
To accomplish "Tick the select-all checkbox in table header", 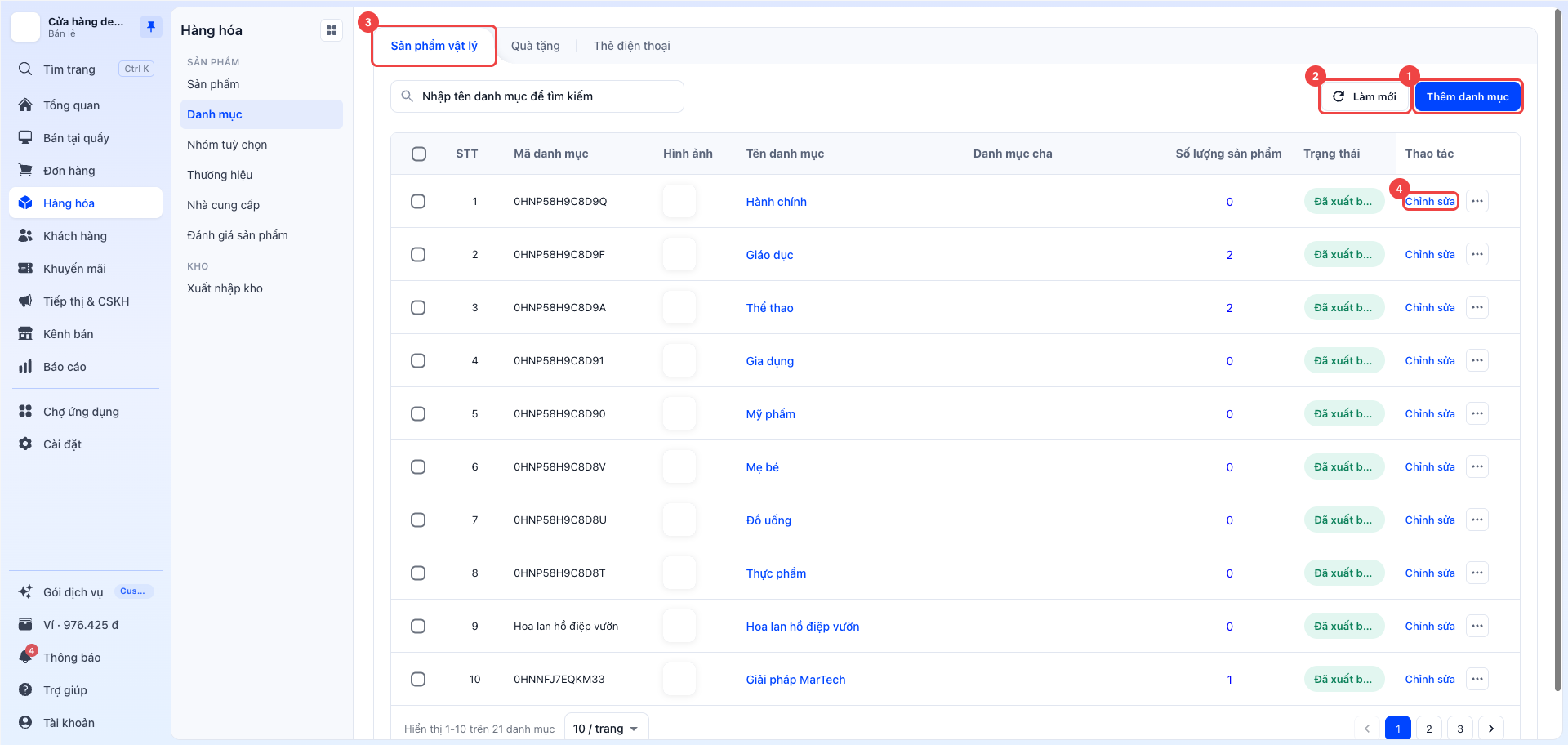I will pos(419,154).
